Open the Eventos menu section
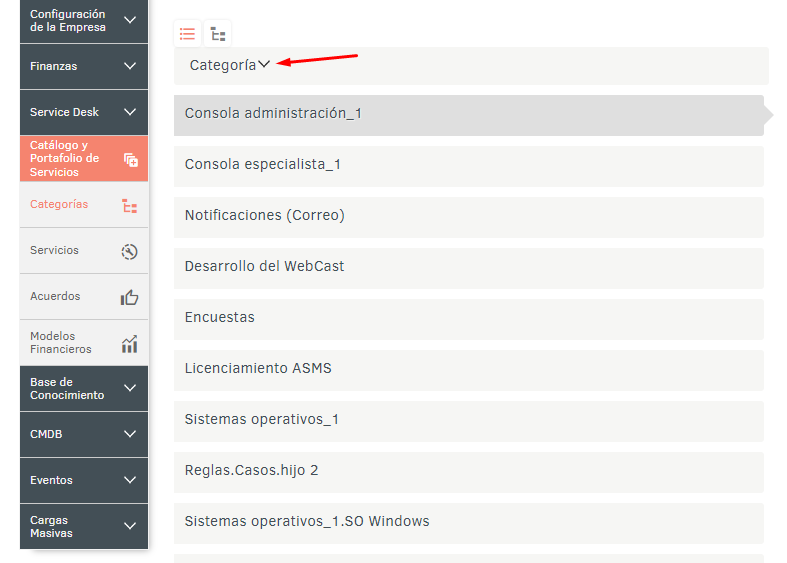Image resolution: width=787 pixels, height=563 pixels. [x=84, y=480]
